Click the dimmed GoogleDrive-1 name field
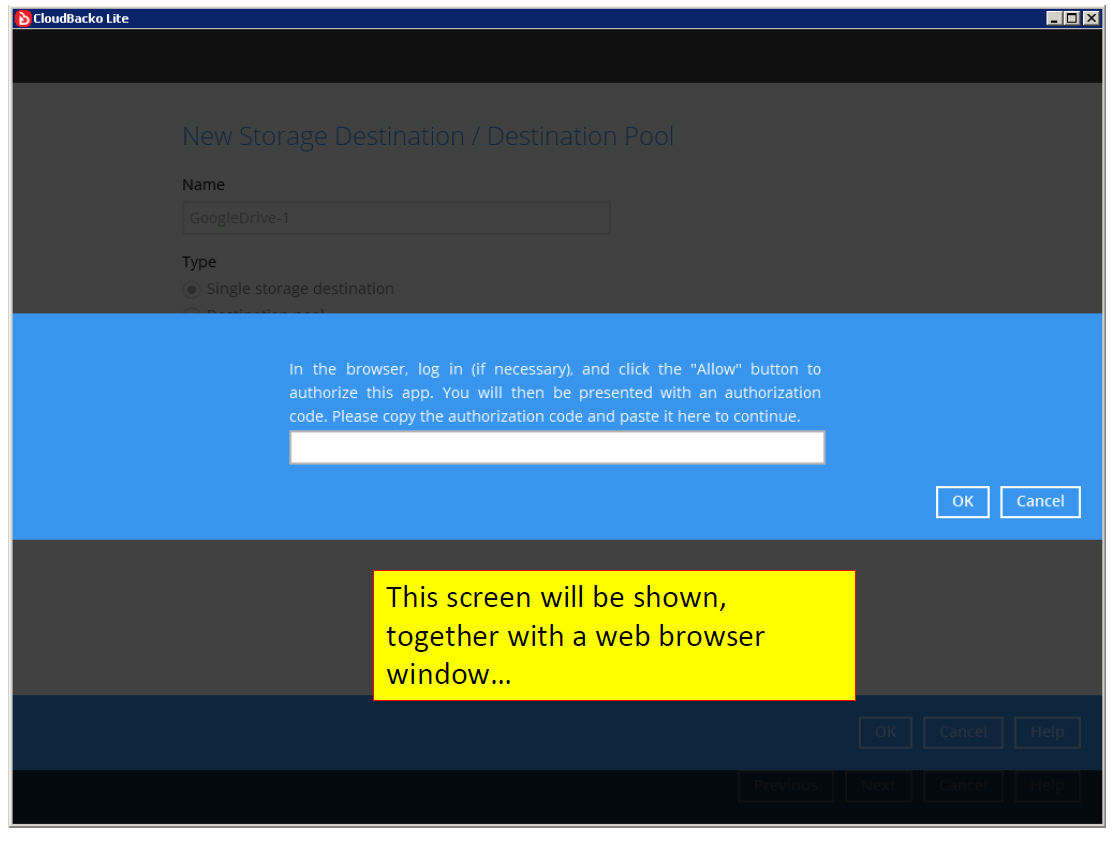Image resolution: width=1114 pixels, height=841 pixels. 396,218
